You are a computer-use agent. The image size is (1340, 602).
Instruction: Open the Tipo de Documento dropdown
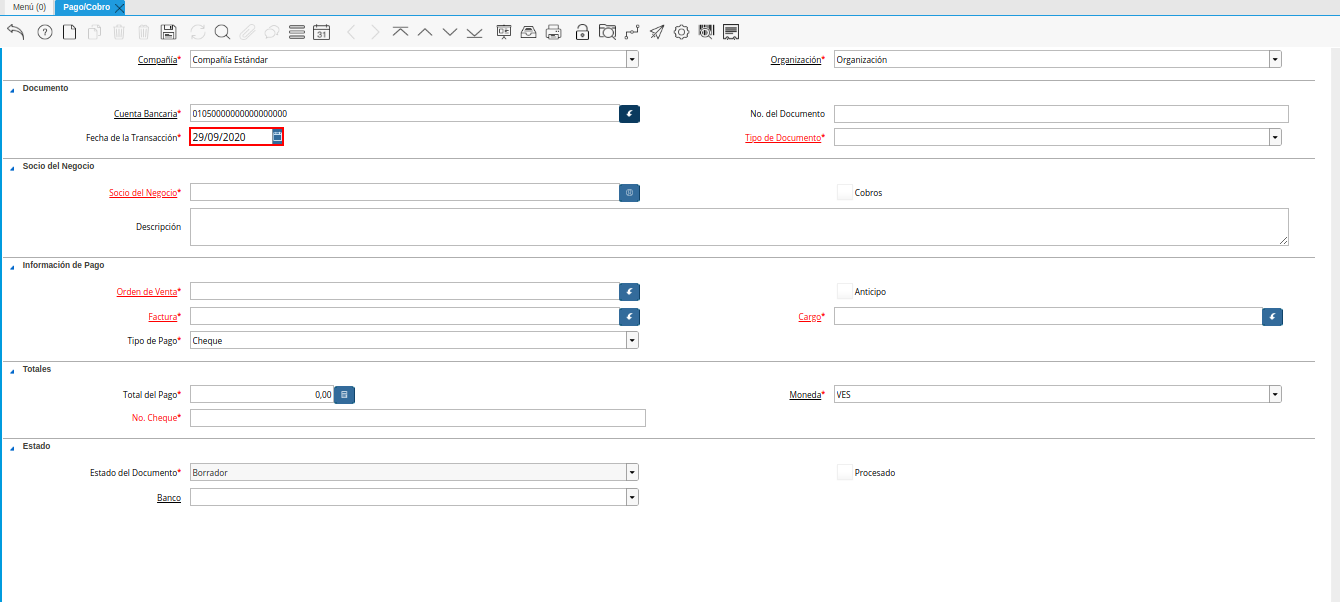pyautogui.click(x=1275, y=137)
